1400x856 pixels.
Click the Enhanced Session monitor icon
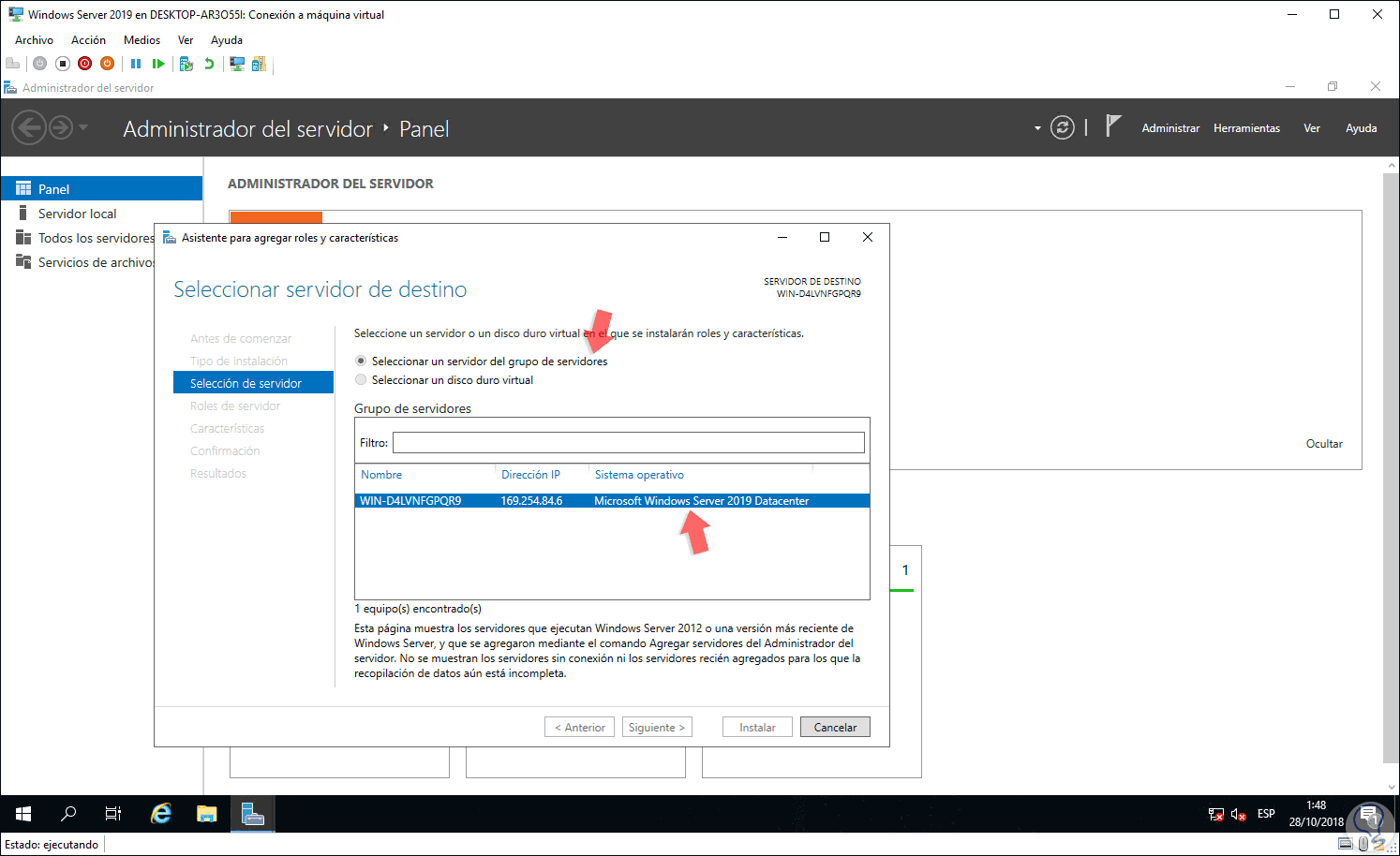tap(237, 64)
